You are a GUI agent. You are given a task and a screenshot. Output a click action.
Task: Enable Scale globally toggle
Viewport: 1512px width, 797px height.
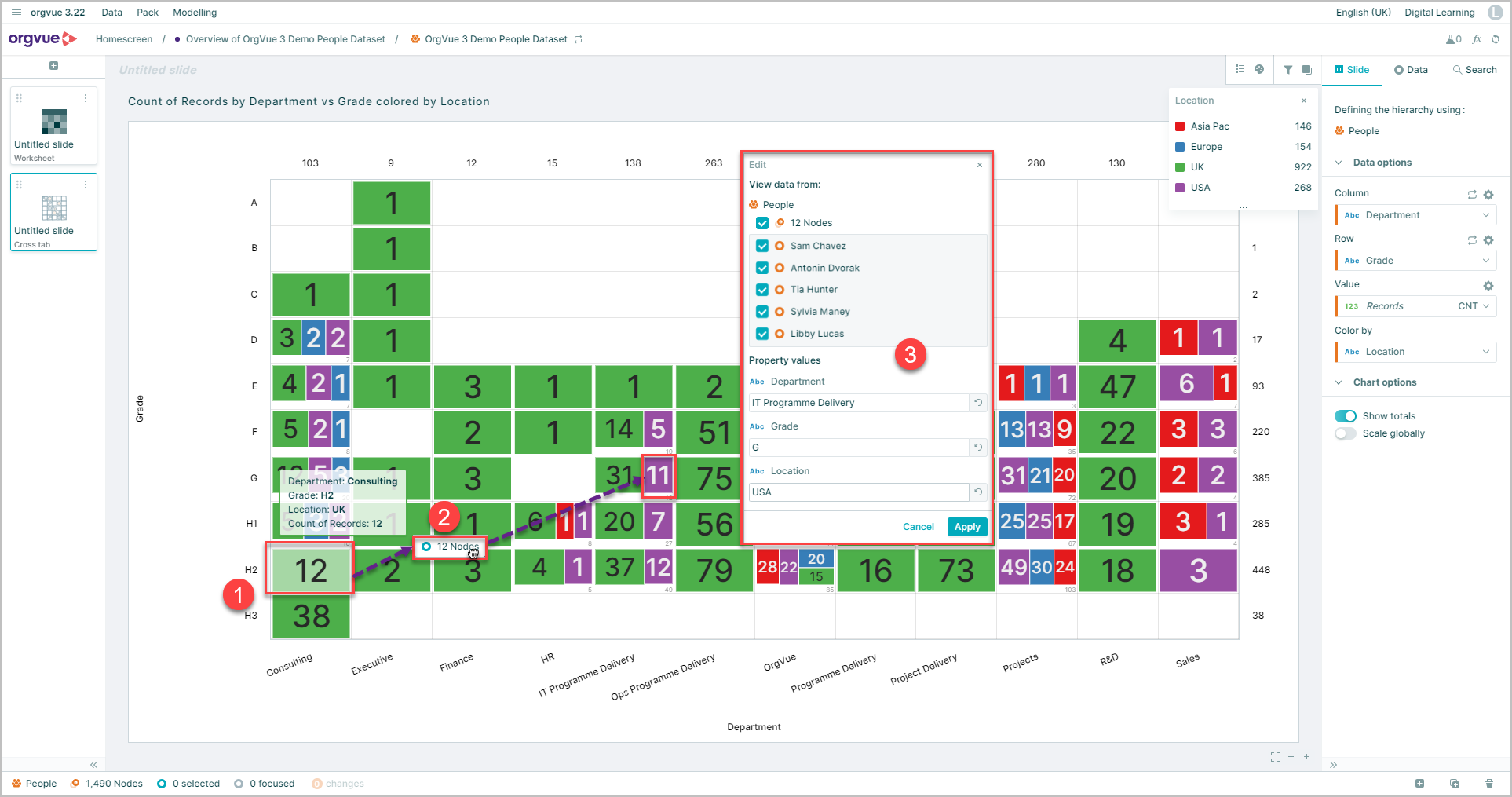coord(1346,433)
